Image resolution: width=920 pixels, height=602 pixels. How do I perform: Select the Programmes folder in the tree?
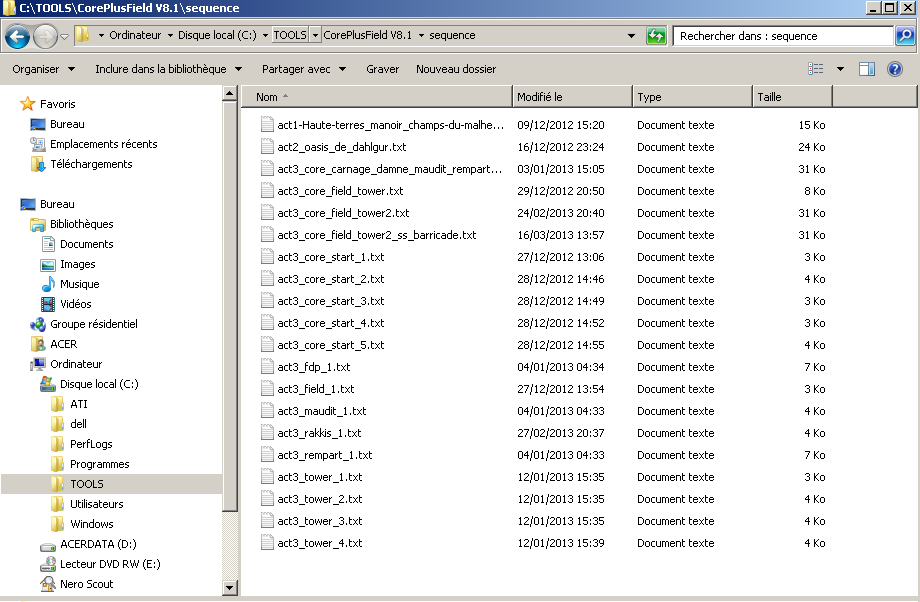pos(100,464)
